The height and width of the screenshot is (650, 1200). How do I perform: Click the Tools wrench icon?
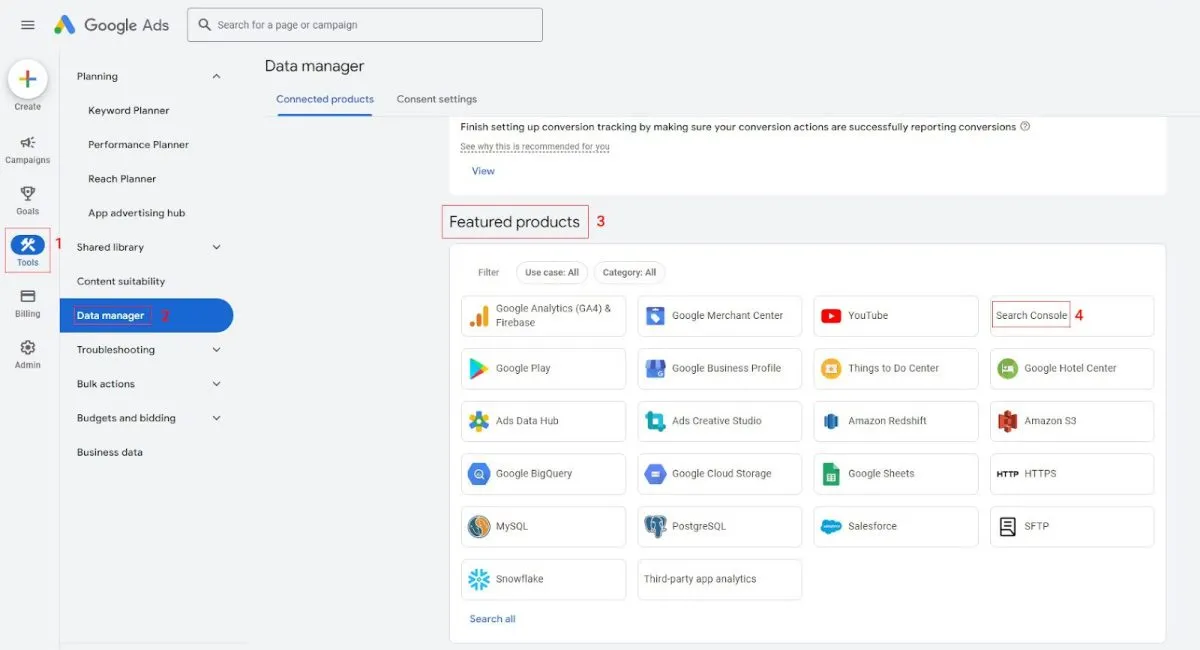click(x=28, y=246)
